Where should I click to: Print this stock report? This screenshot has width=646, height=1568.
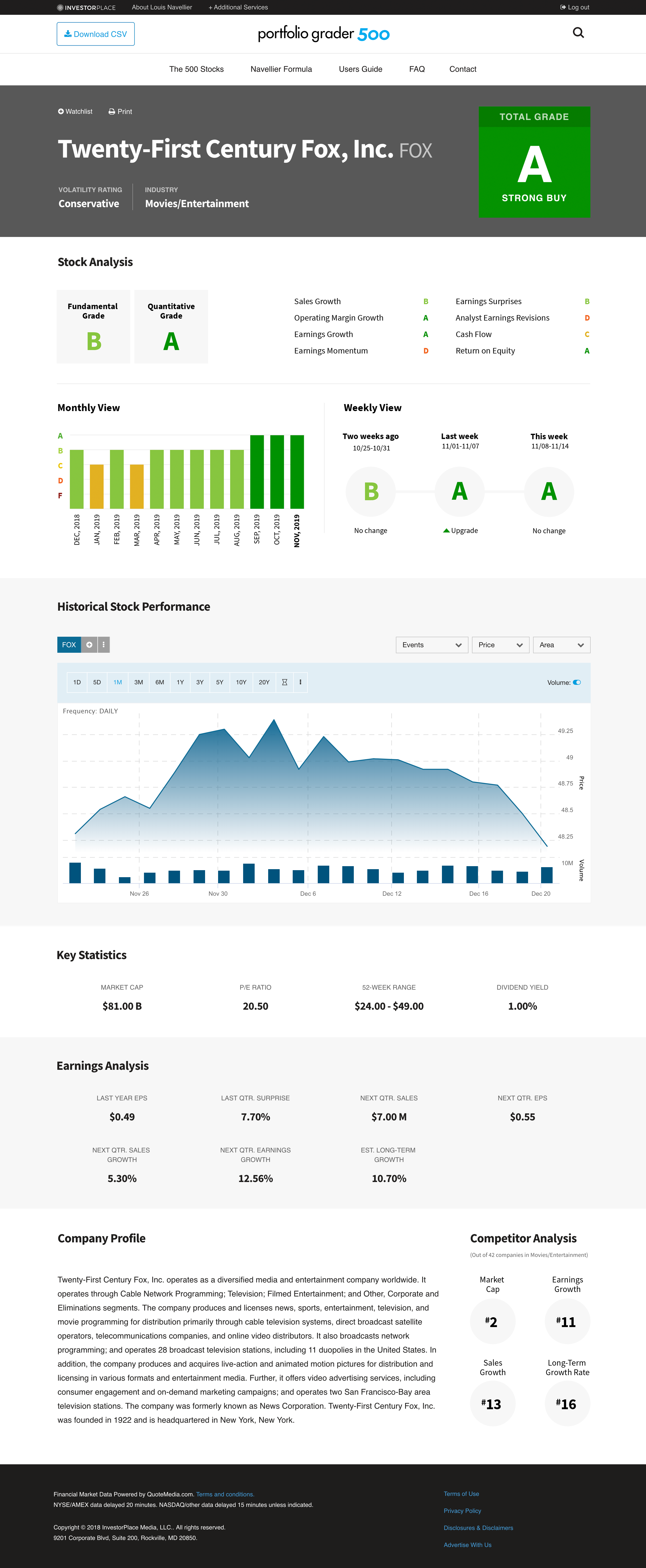coord(120,111)
